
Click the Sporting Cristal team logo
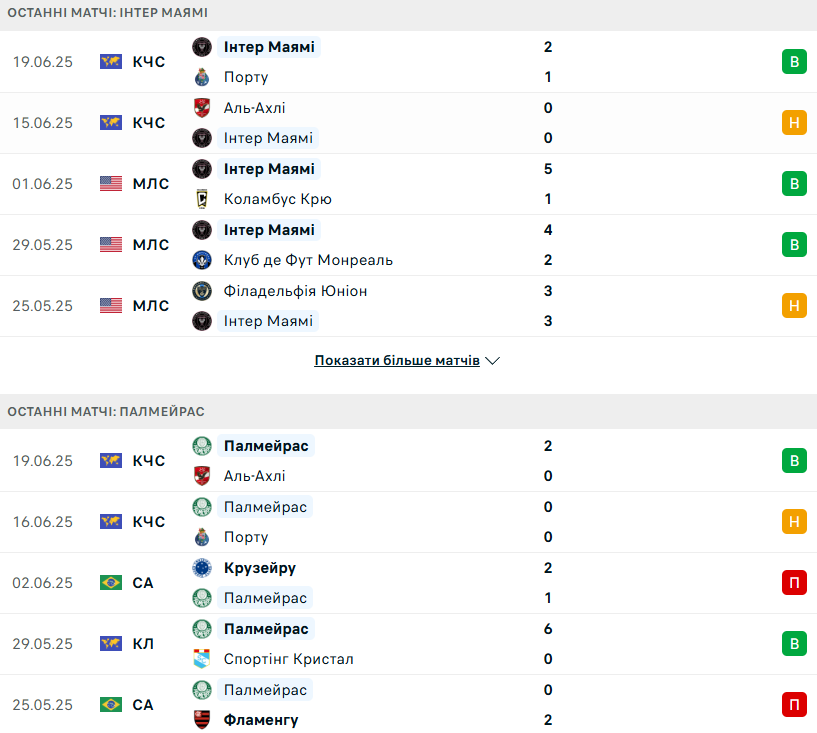(202, 659)
